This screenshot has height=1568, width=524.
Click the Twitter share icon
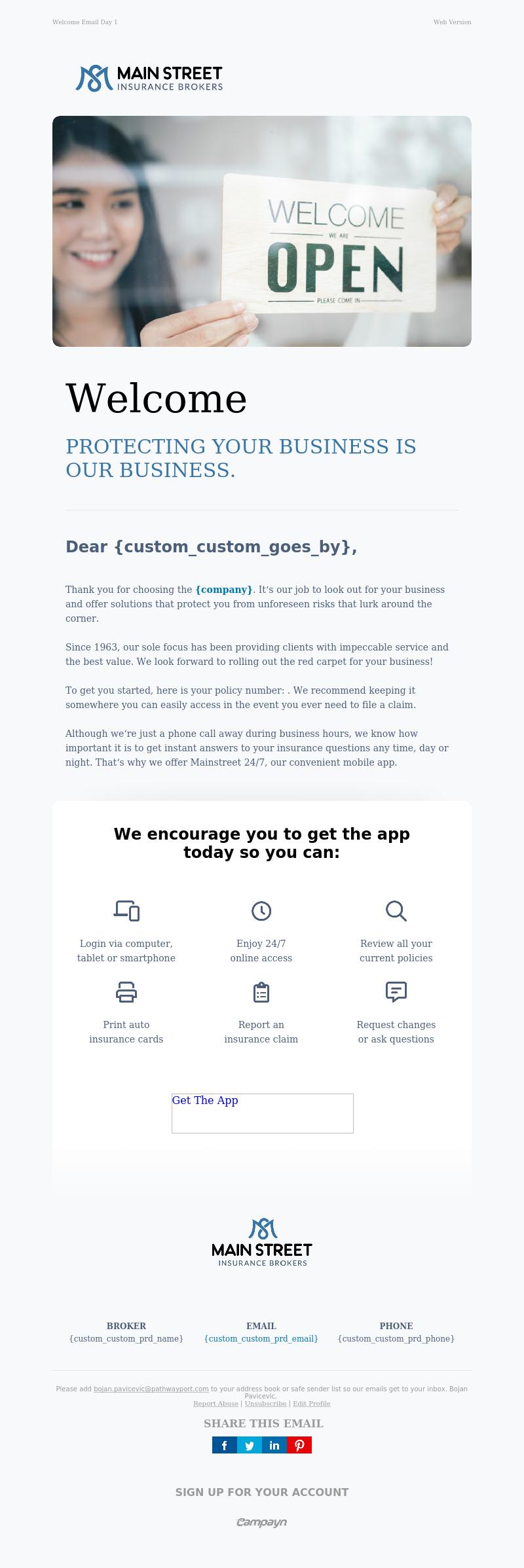(250, 1445)
